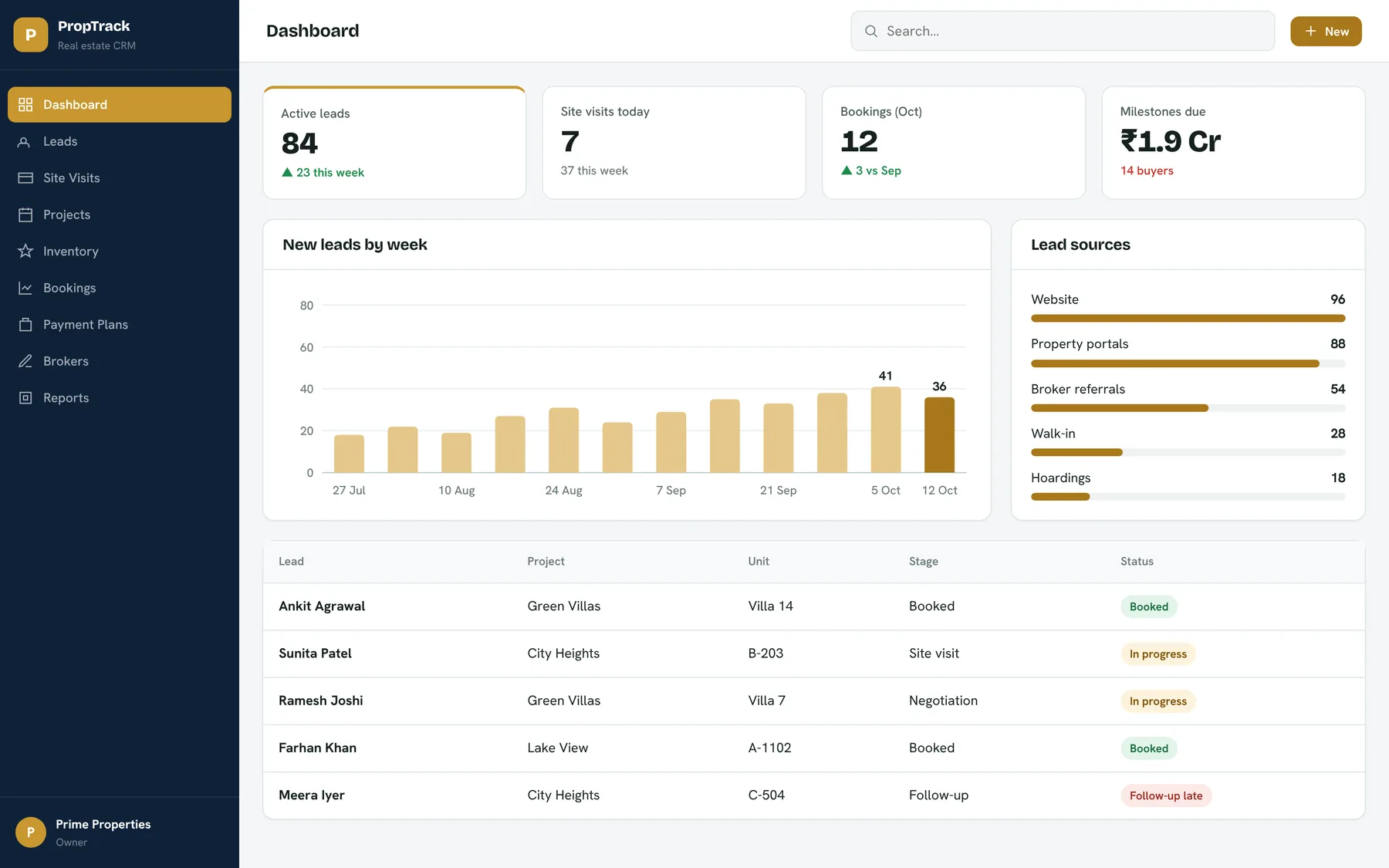The width and height of the screenshot is (1389, 868).
Task: Open the Inventory section
Action: [x=120, y=251]
